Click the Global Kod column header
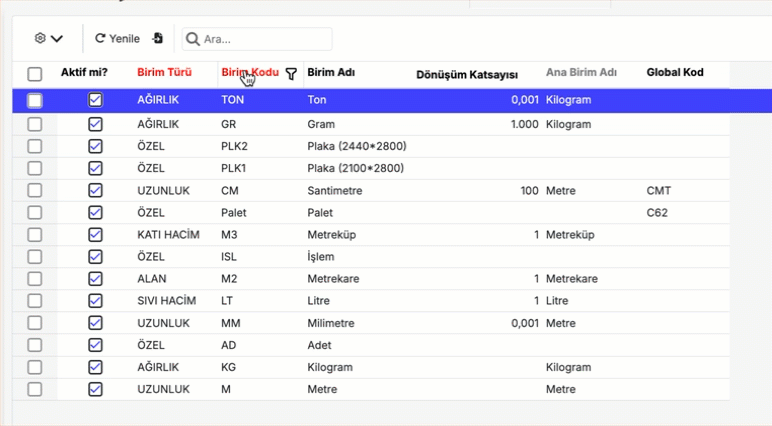 [x=674, y=73]
